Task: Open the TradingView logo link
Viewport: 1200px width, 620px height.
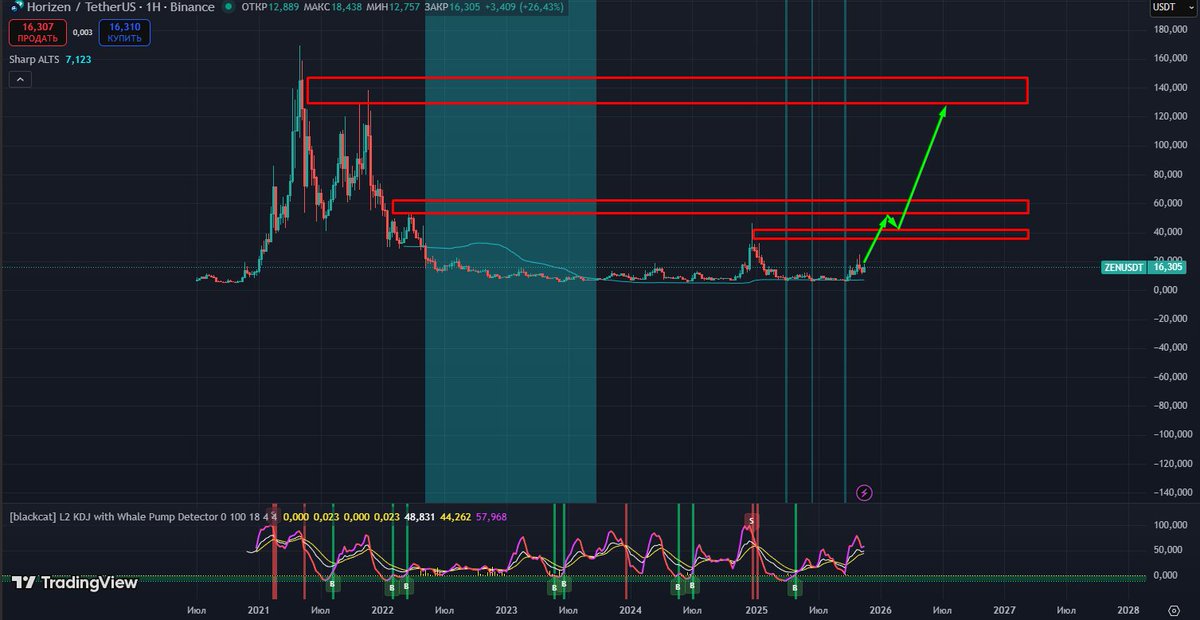Action: pyautogui.click(x=74, y=583)
